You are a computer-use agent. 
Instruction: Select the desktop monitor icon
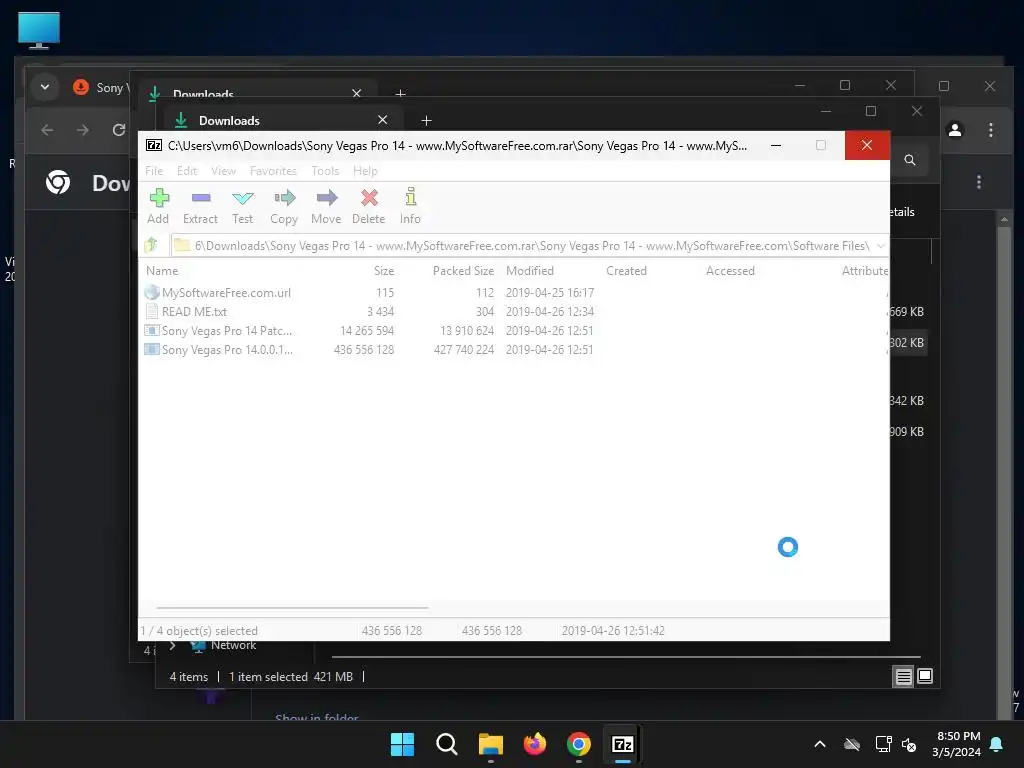tap(39, 30)
